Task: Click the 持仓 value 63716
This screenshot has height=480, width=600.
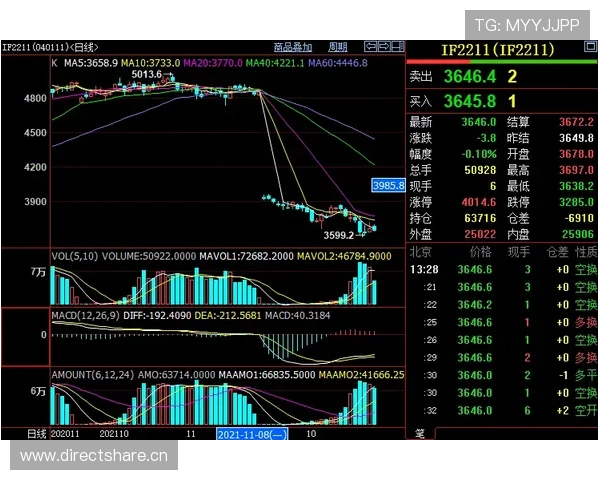Action: point(480,218)
